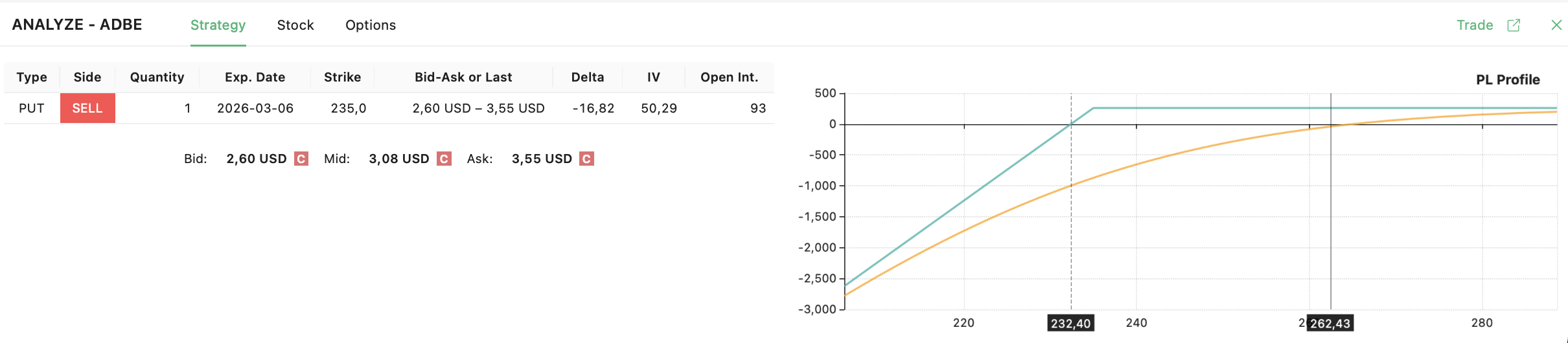Click the IV column header
The height and width of the screenshot is (343, 1568).
pyautogui.click(x=654, y=78)
